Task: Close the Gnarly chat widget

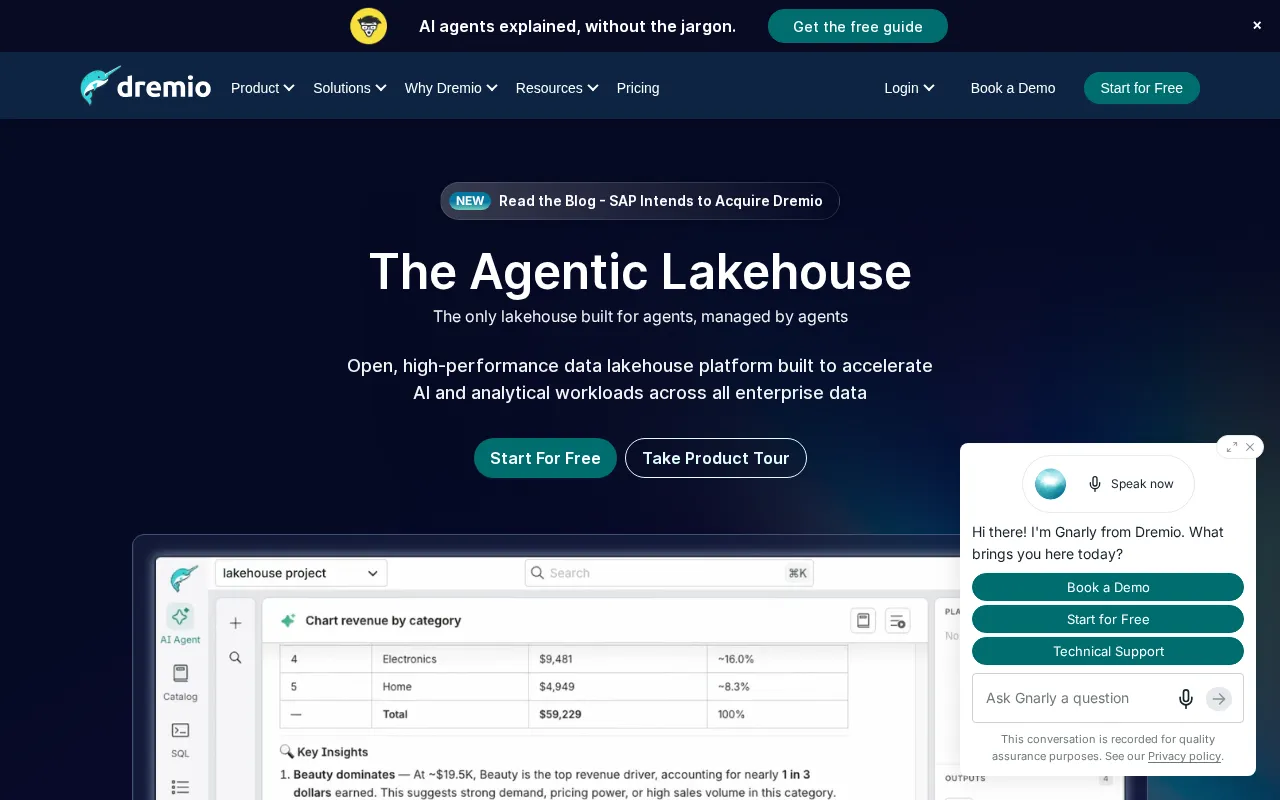Action: [x=1250, y=447]
